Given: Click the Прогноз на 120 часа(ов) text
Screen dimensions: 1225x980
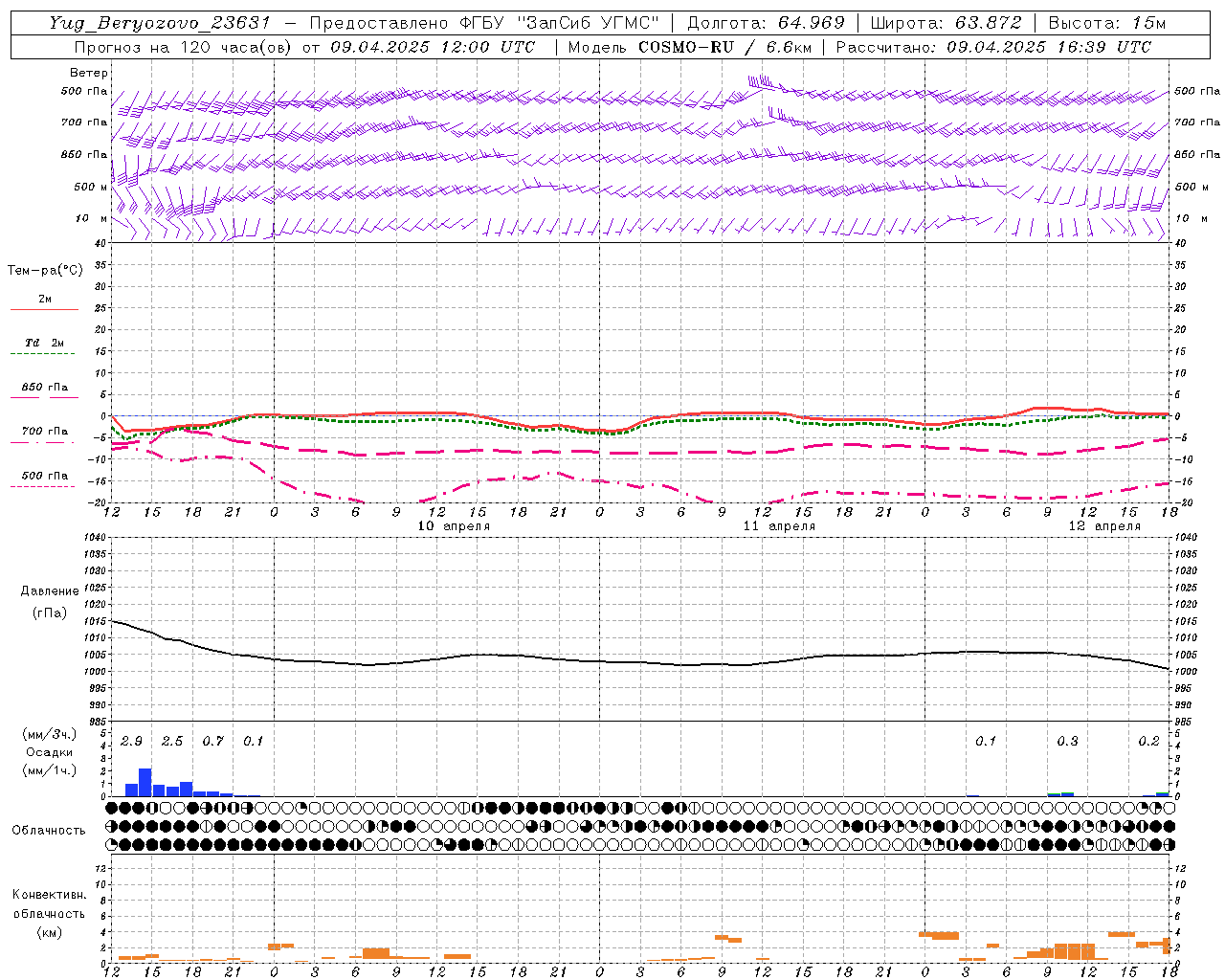Looking at the screenshot, I should (x=184, y=47).
